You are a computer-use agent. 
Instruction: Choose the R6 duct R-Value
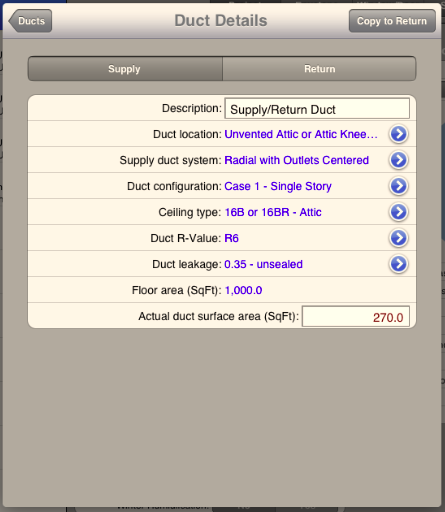point(231,238)
